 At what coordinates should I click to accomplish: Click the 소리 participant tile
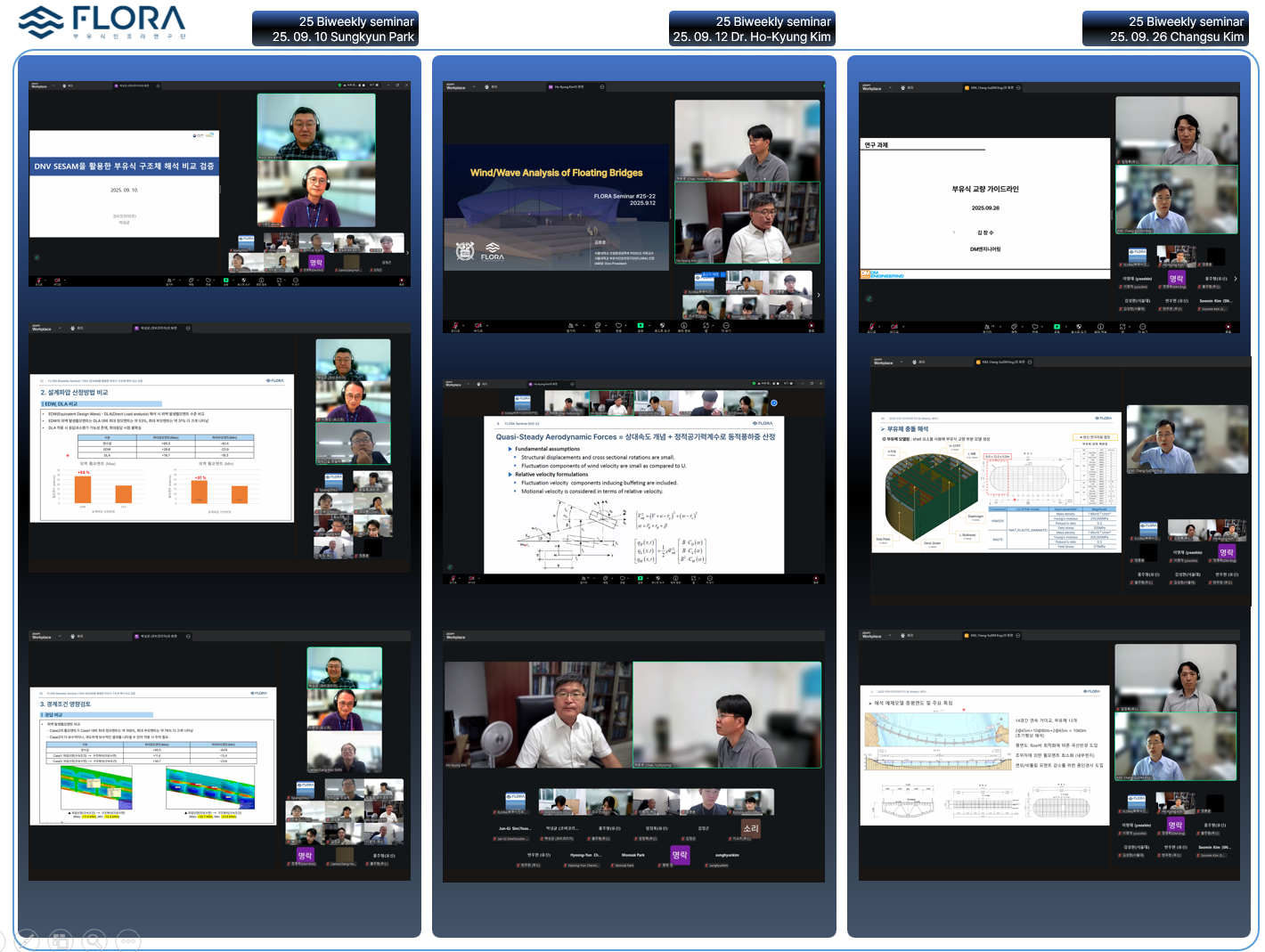click(x=751, y=828)
